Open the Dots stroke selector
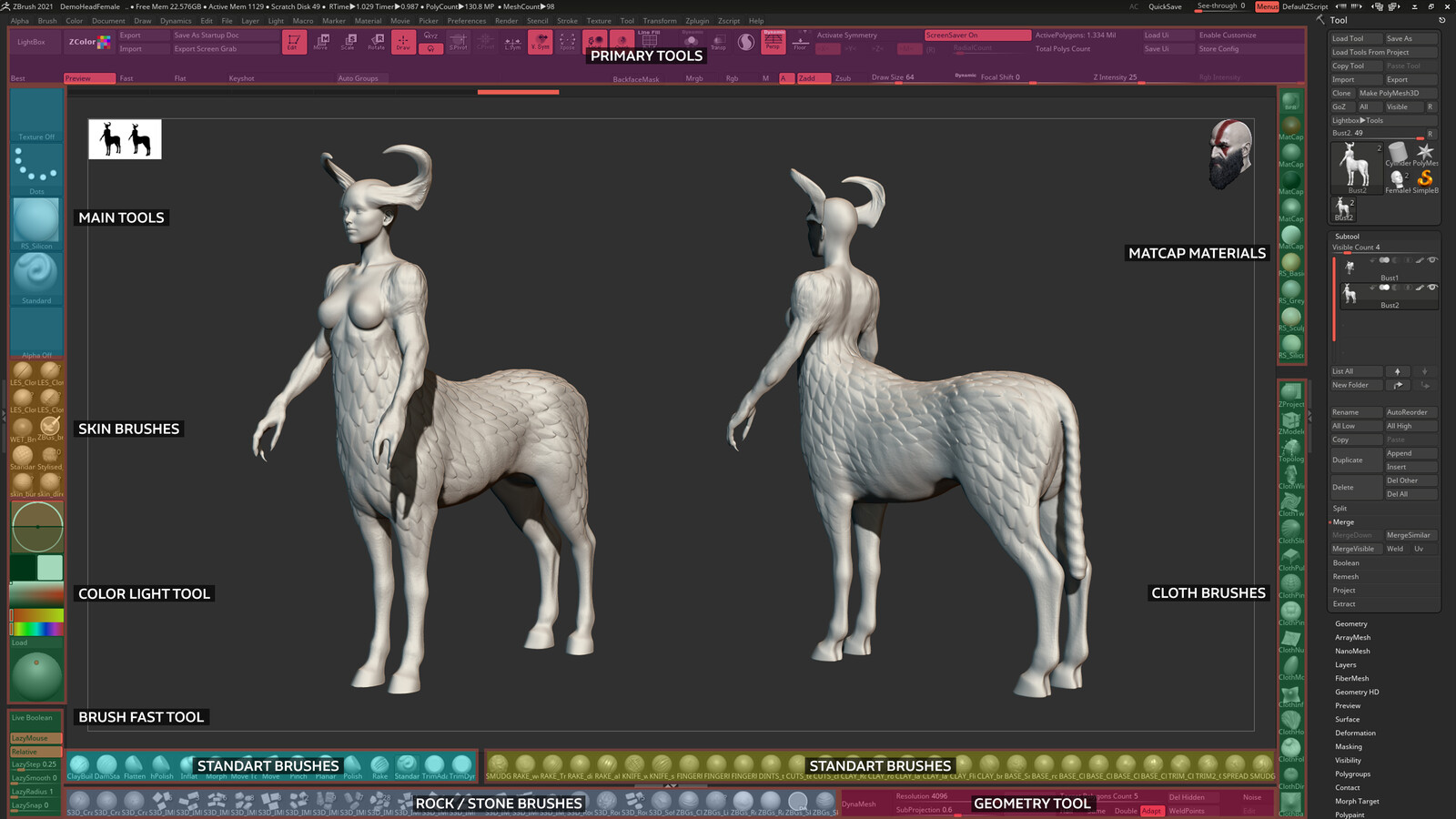 [x=36, y=169]
